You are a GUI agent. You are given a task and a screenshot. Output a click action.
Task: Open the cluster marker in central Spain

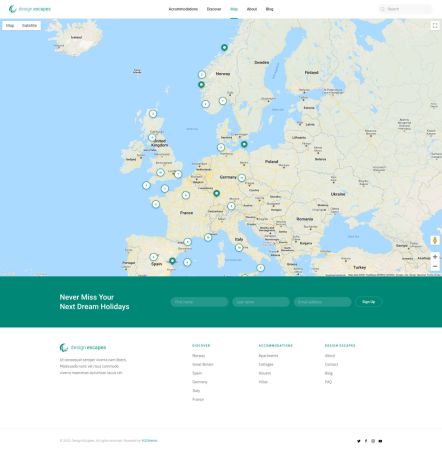coord(153,257)
